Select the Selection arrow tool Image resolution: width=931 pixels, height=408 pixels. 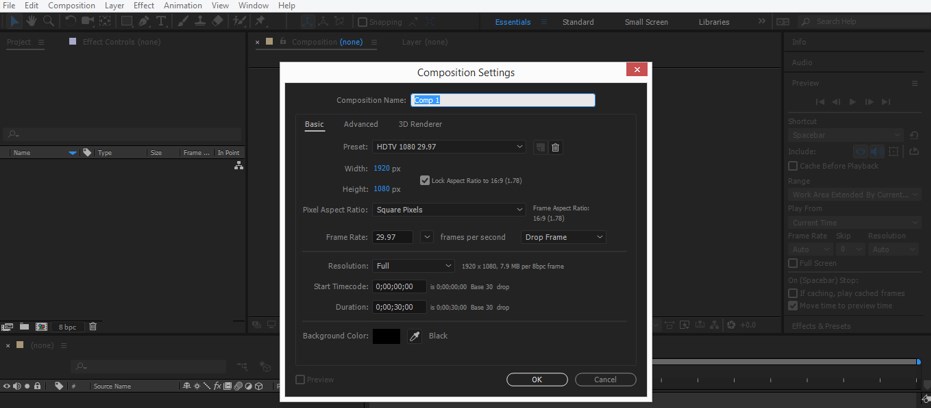click(x=15, y=21)
